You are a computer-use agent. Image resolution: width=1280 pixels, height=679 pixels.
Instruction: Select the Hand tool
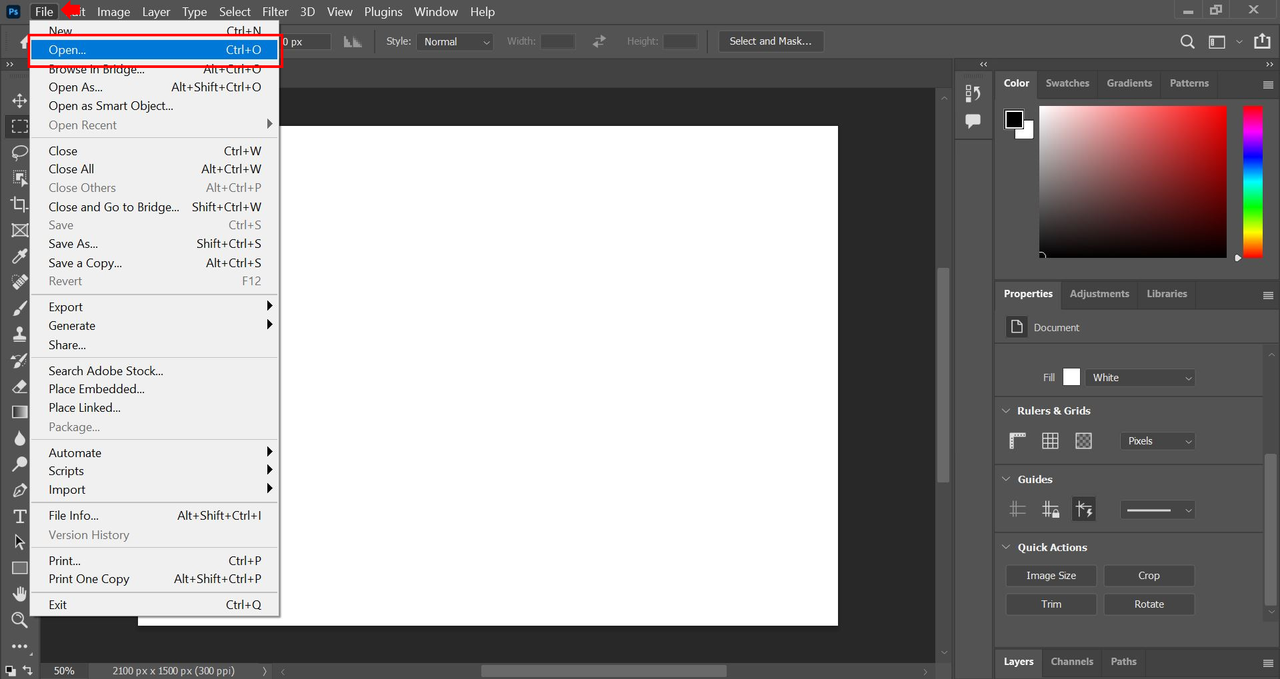(x=19, y=594)
